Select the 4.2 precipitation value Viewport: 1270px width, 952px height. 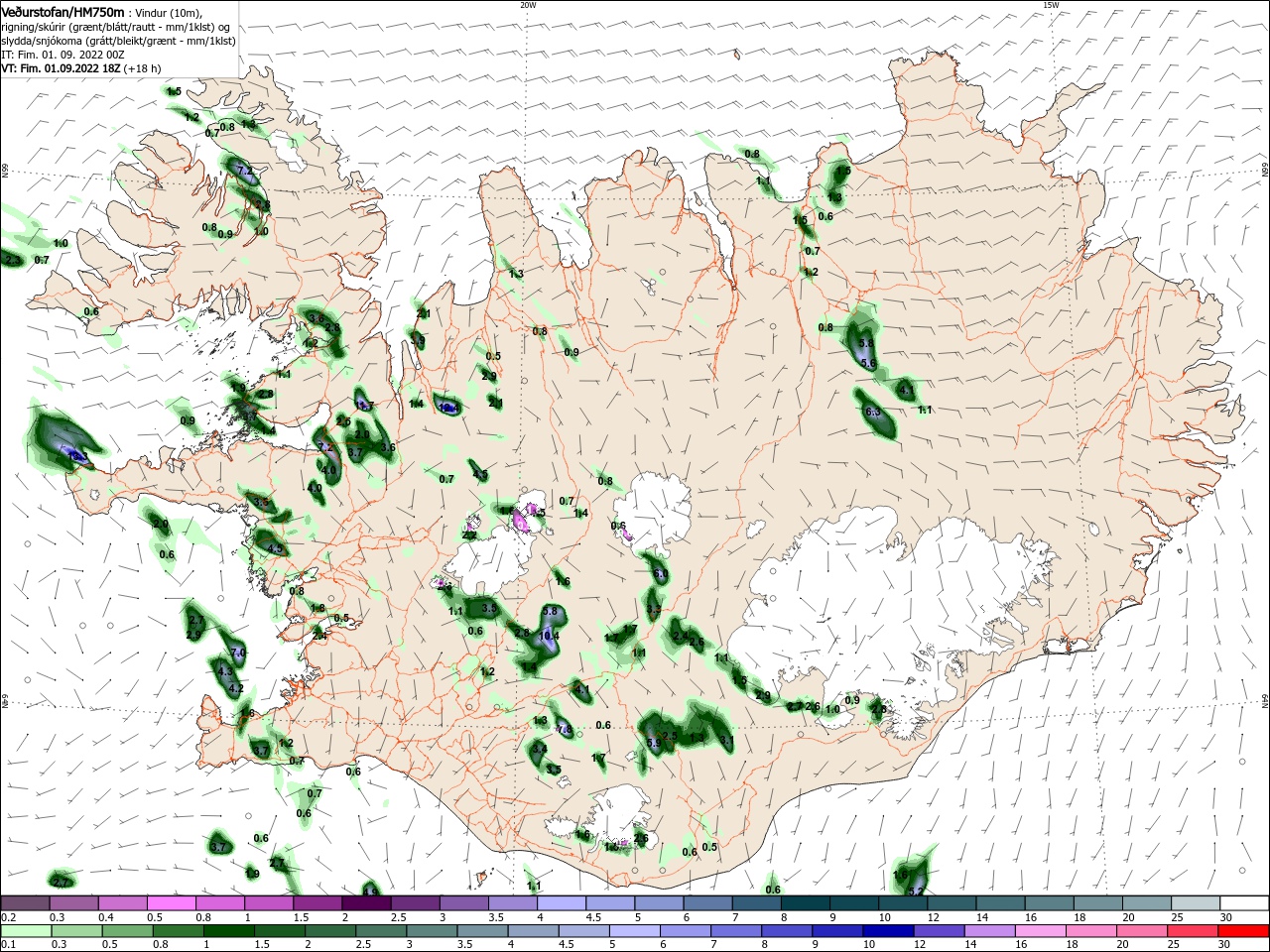click(236, 688)
